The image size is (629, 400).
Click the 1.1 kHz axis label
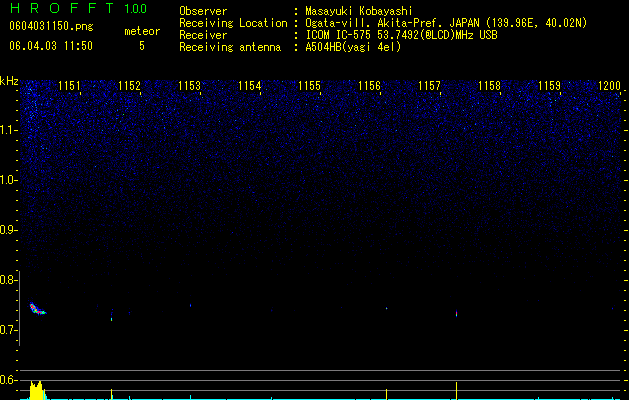[9, 130]
